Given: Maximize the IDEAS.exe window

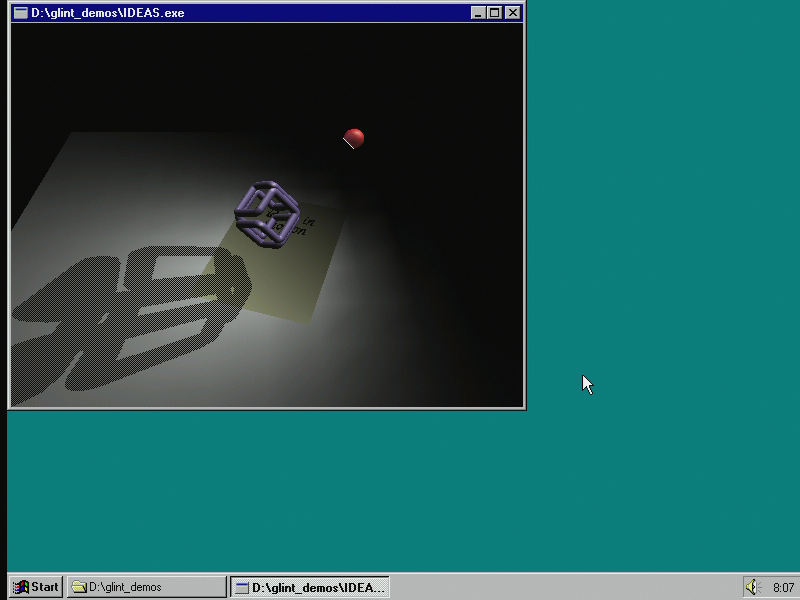Looking at the screenshot, I should pyautogui.click(x=494, y=13).
